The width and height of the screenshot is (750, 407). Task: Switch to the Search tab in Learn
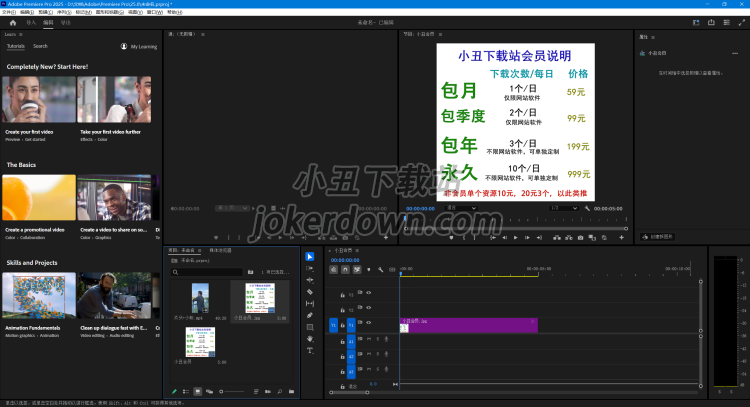(40, 46)
